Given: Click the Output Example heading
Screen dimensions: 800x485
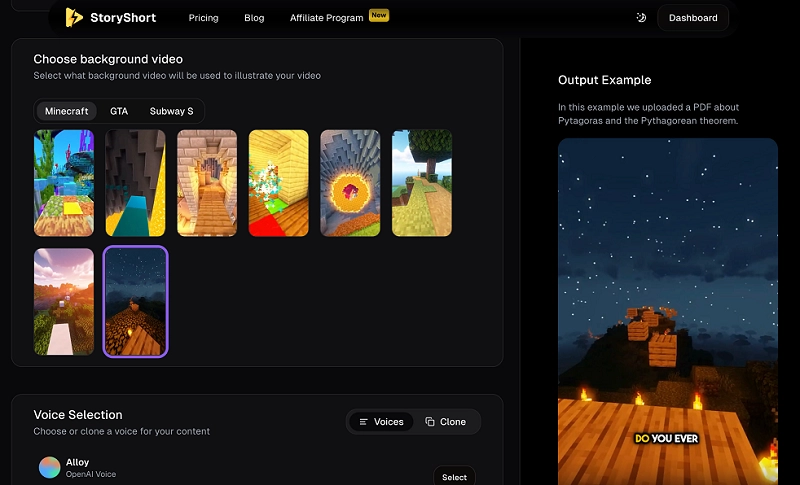Looking at the screenshot, I should [x=605, y=80].
